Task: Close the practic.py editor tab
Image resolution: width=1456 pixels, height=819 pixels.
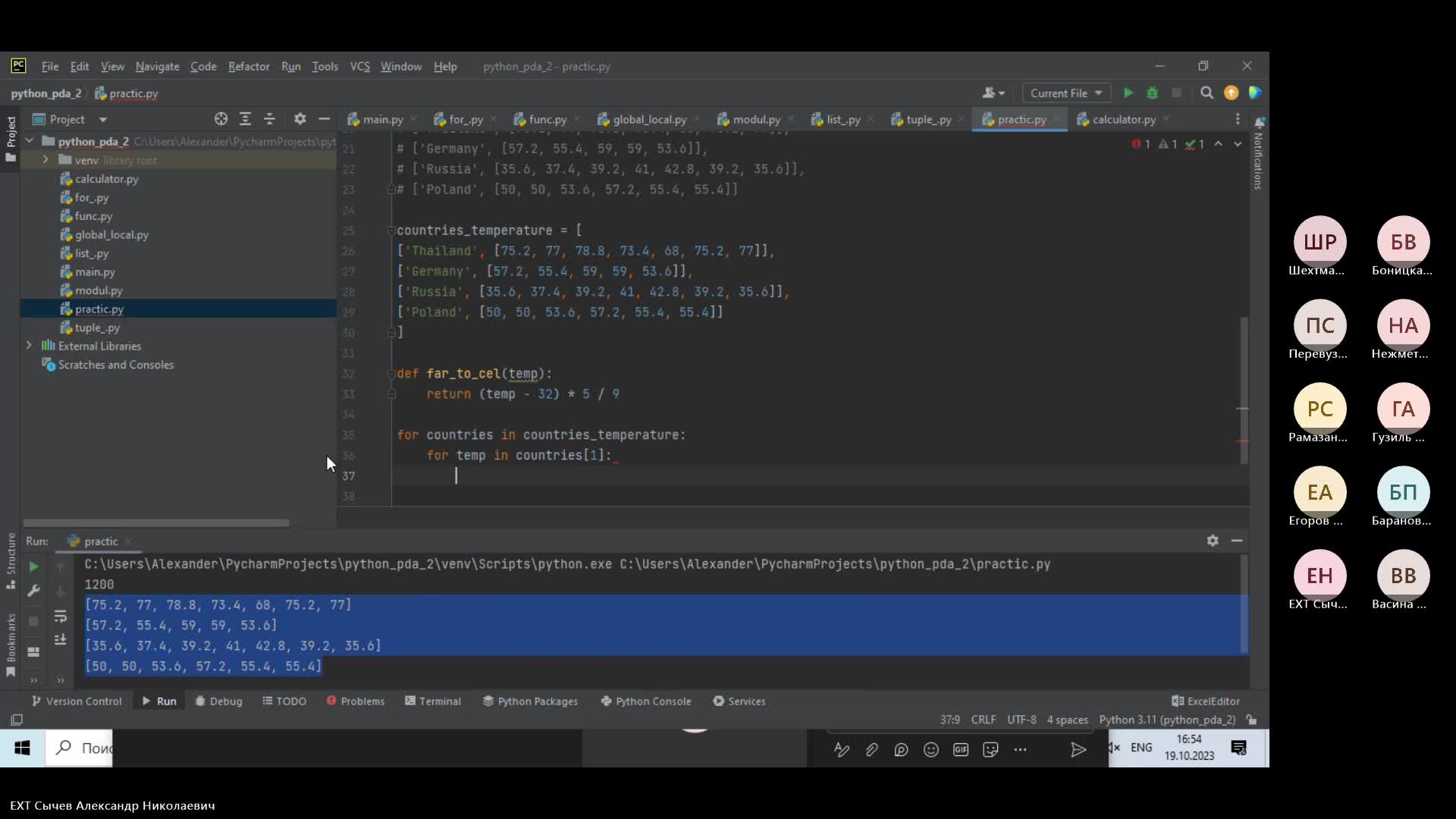Action: coord(1057,119)
